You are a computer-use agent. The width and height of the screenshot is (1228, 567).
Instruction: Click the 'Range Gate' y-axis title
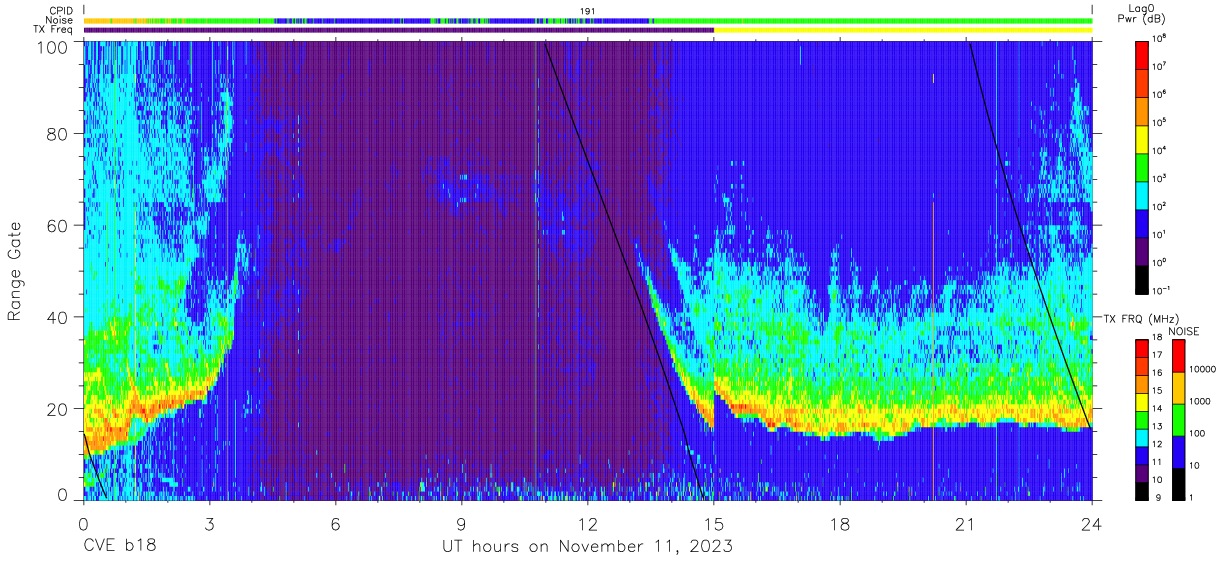(15, 271)
